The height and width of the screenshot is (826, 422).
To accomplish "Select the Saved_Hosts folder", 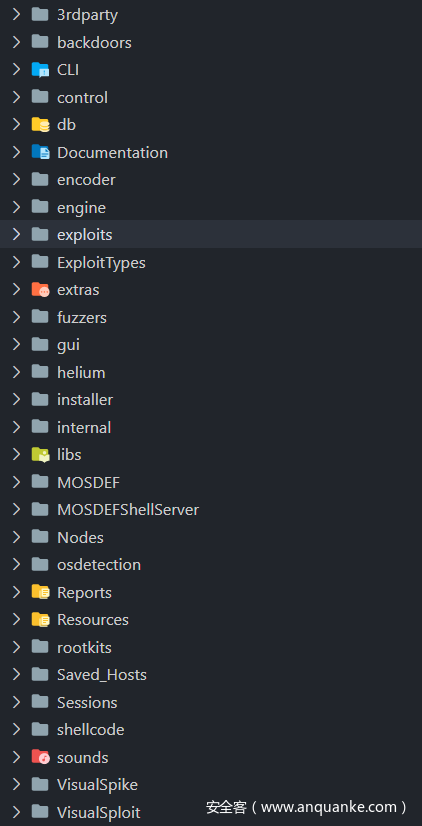I will [211, 675].
